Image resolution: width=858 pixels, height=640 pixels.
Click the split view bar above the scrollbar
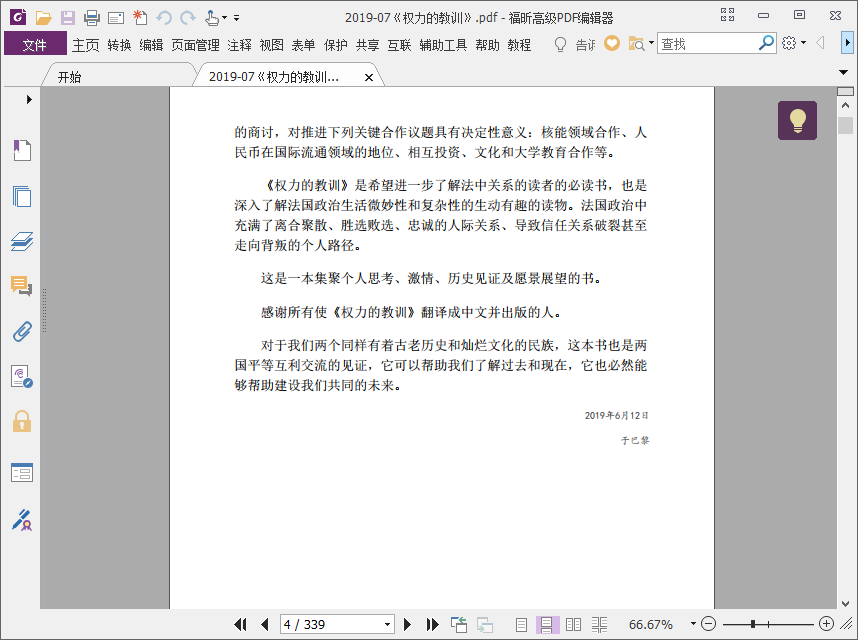click(x=845, y=91)
